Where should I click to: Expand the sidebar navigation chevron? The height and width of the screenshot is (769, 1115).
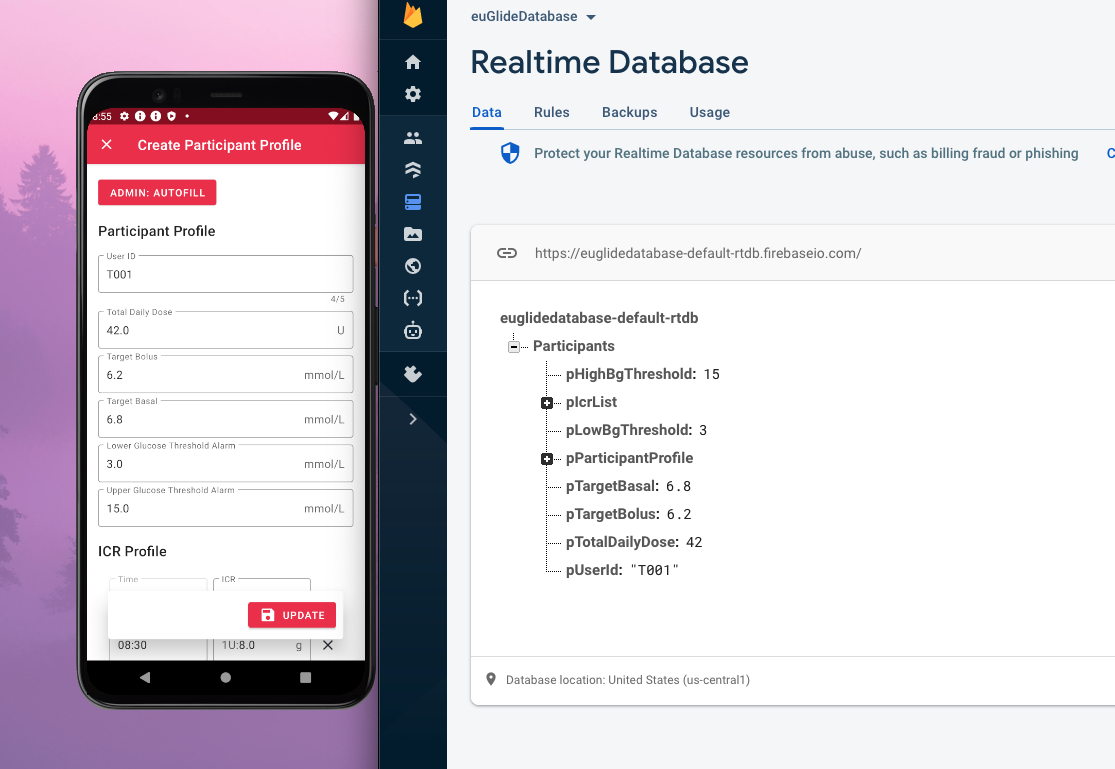click(412, 419)
